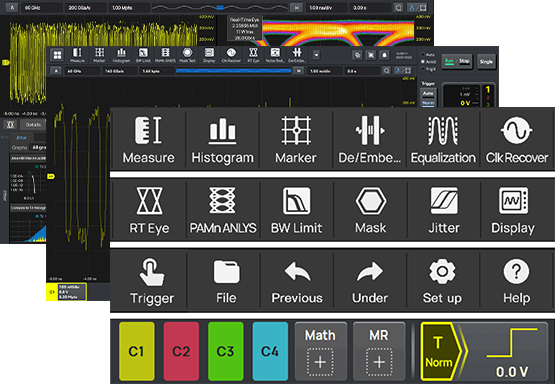Viewport: 555px width, 384px height.
Task: Click the 60 GHz bandwidth field in the back window
Action: pos(42,7)
